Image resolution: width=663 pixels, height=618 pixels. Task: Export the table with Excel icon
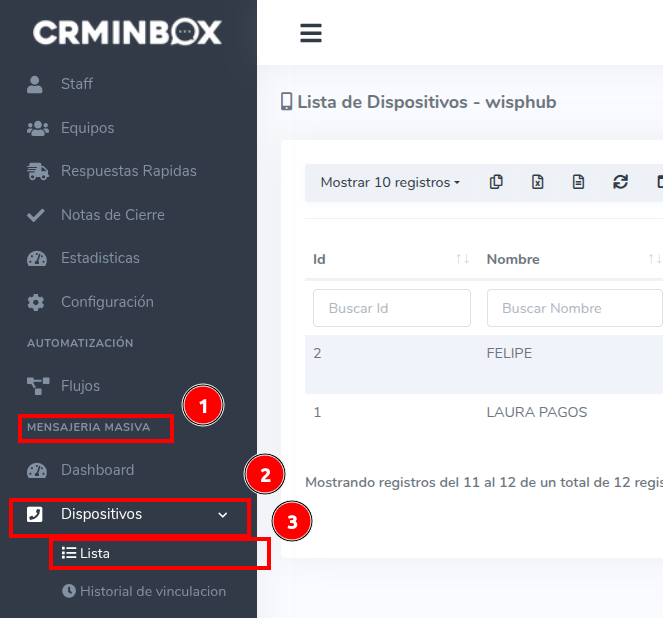[x=537, y=182]
